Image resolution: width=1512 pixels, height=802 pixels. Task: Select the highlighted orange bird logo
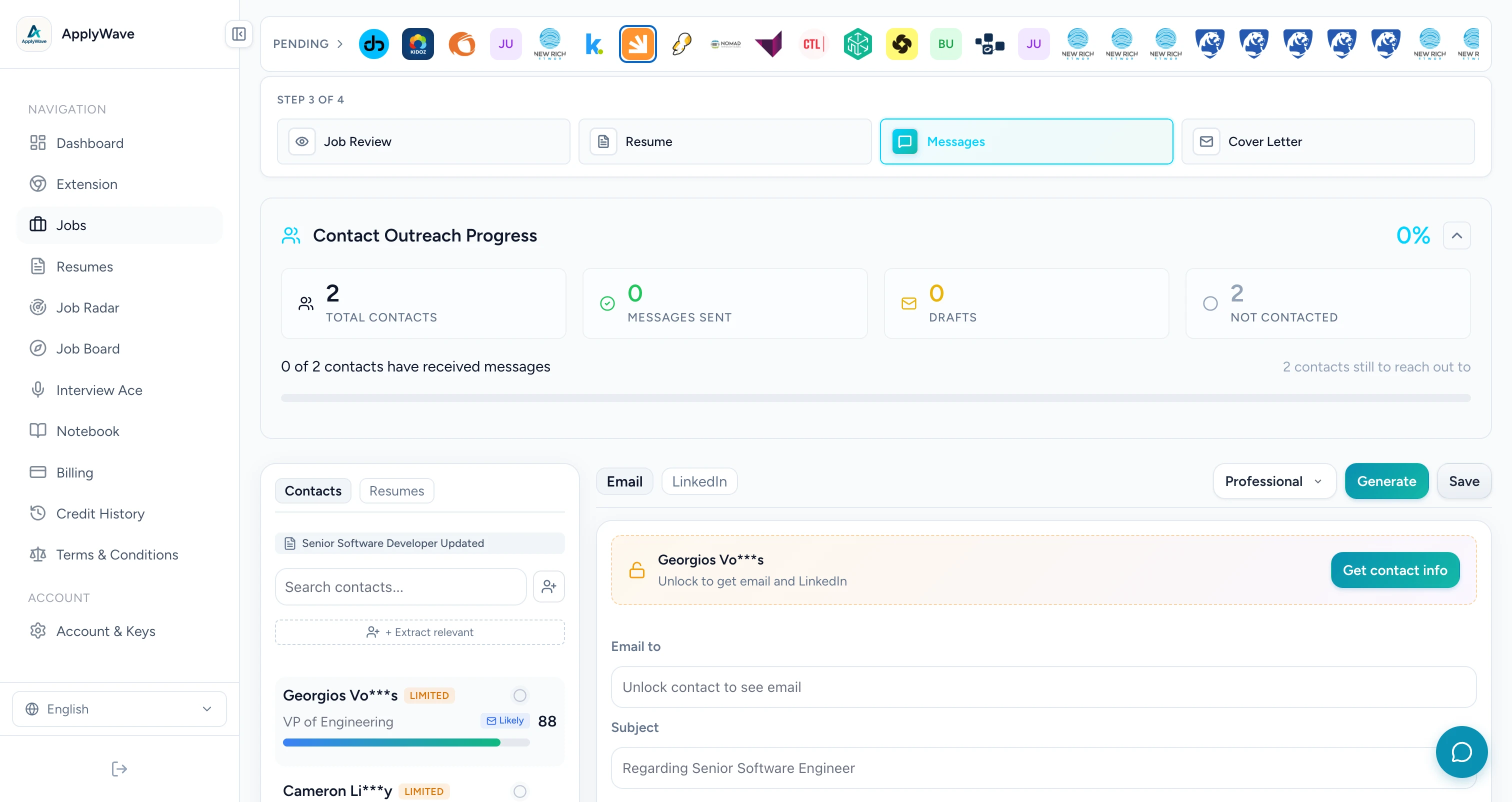[638, 44]
